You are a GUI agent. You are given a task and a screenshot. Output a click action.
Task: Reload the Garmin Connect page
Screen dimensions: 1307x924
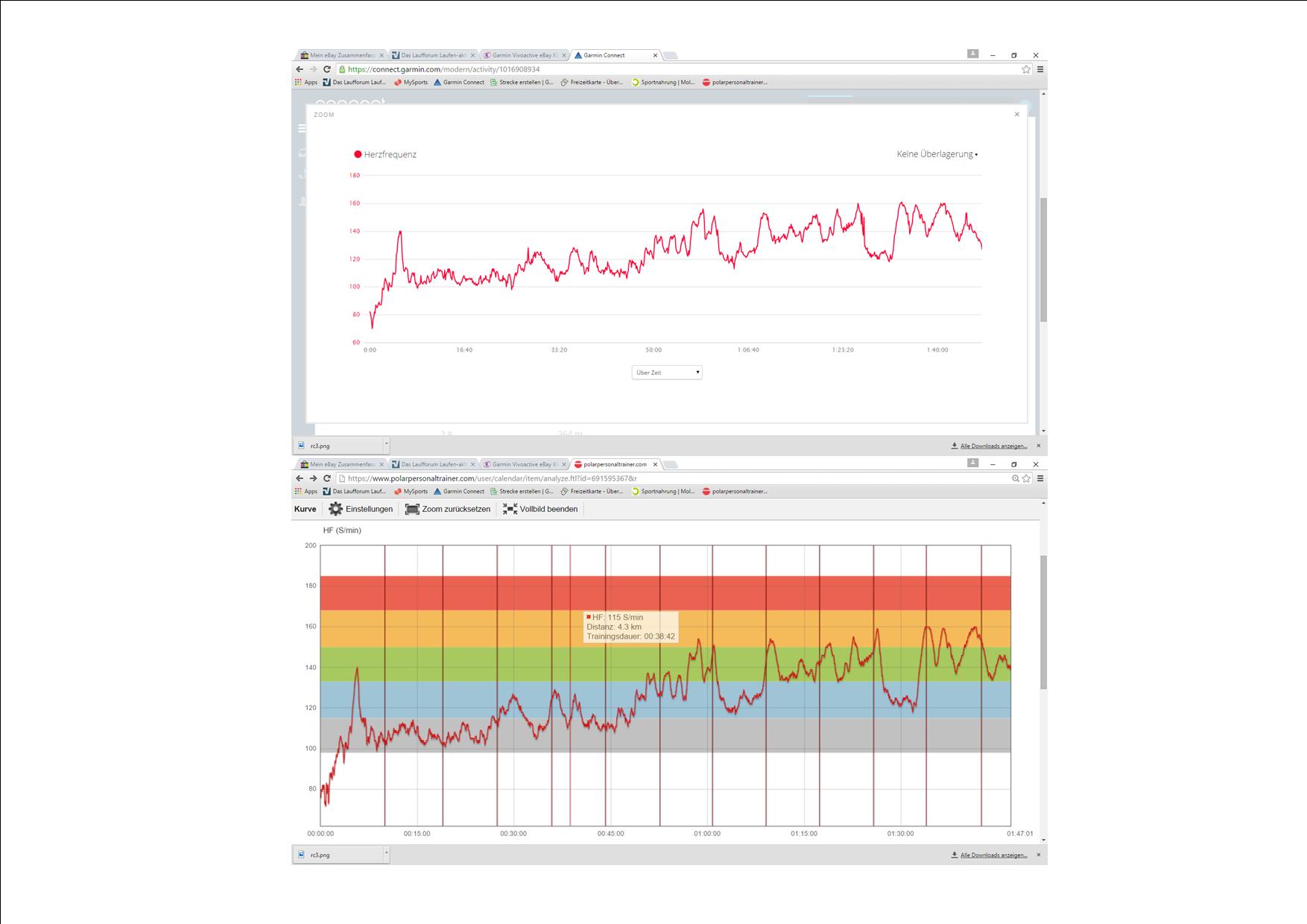coord(326,69)
